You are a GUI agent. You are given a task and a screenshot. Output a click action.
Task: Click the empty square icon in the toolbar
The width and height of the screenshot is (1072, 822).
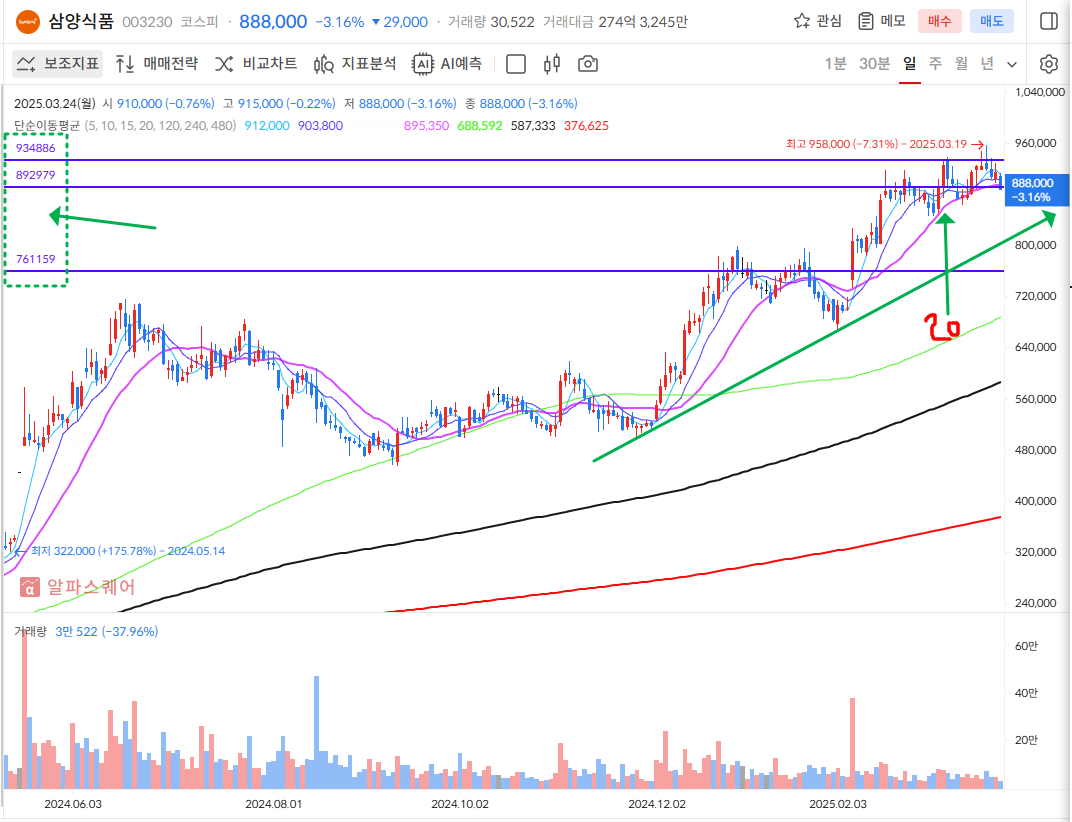515,64
